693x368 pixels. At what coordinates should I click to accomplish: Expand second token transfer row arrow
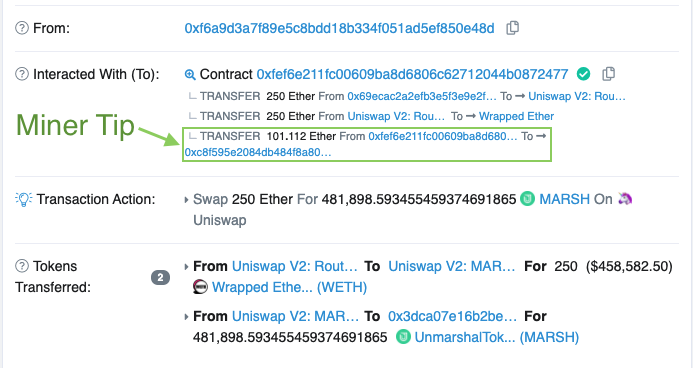[x=186, y=317]
